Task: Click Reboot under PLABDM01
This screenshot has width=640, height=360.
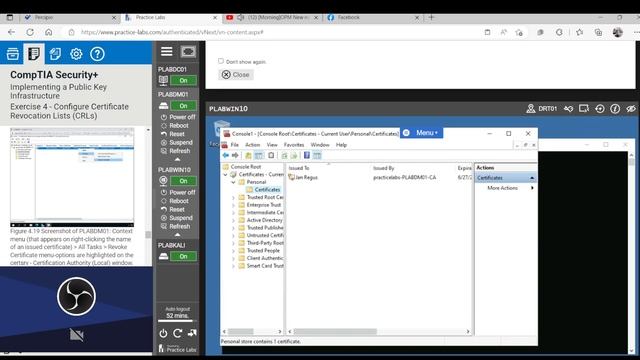Action: tap(175, 126)
